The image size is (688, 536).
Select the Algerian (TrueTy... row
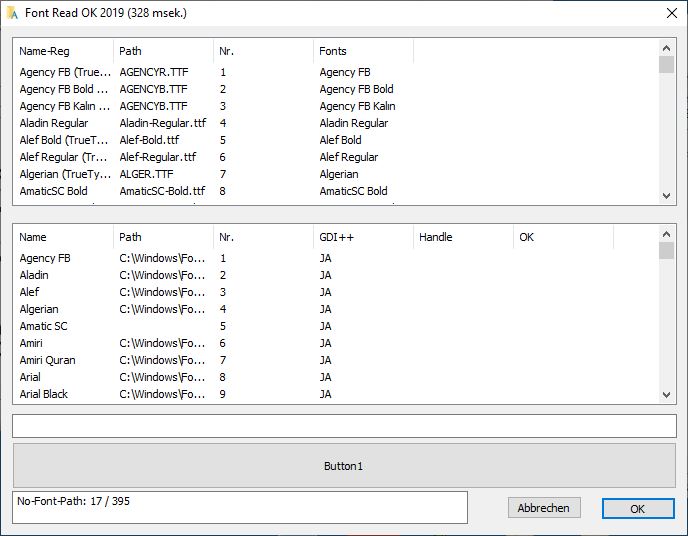click(65, 175)
